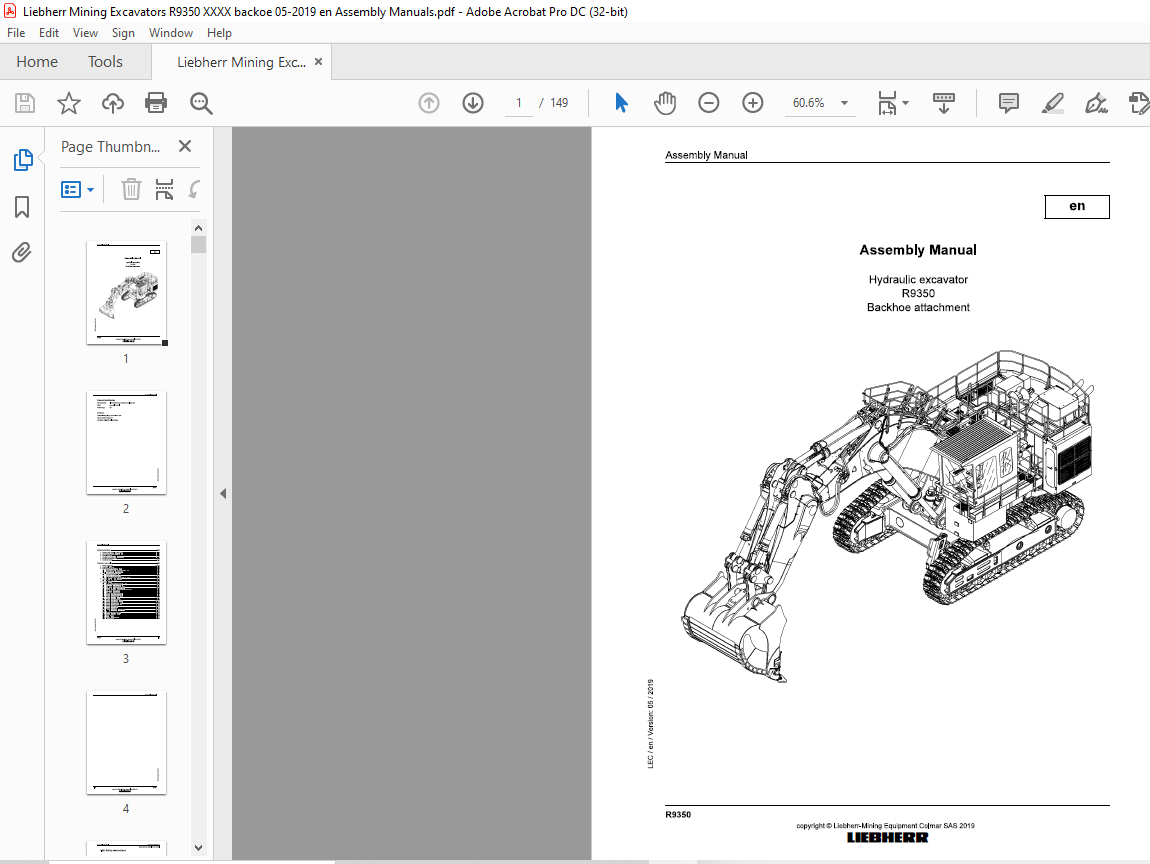Add a comment sticky note
This screenshot has height=864, width=1150.
pos(1008,103)
